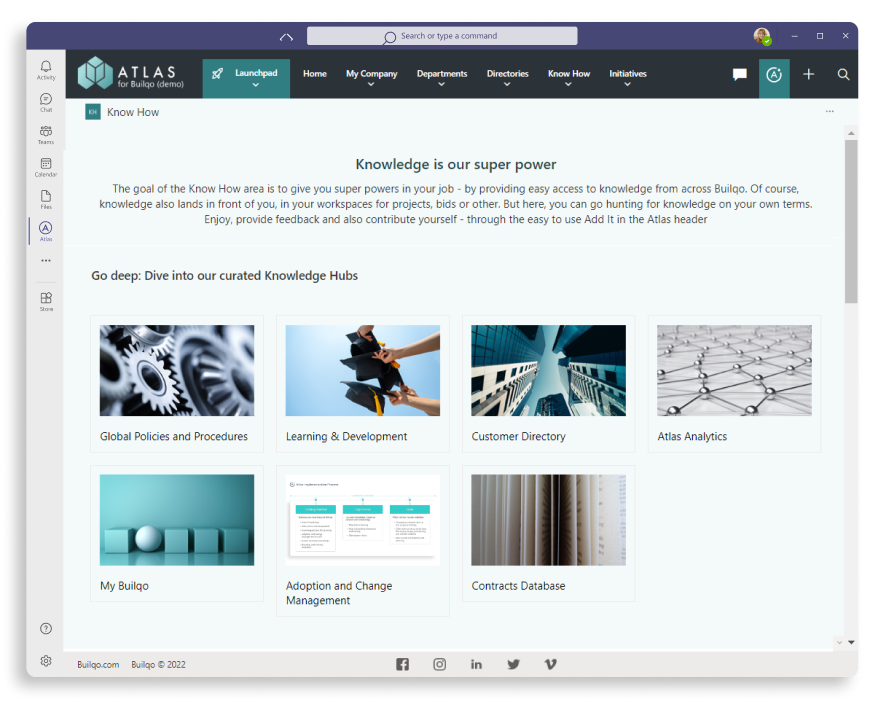Open the Know How dropdown menu
The image size is (880, 702).
pyautogui.click(x=569, y=78)
